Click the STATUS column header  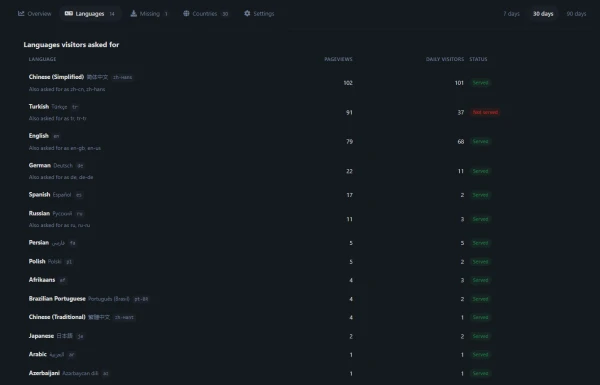point(478,59)
